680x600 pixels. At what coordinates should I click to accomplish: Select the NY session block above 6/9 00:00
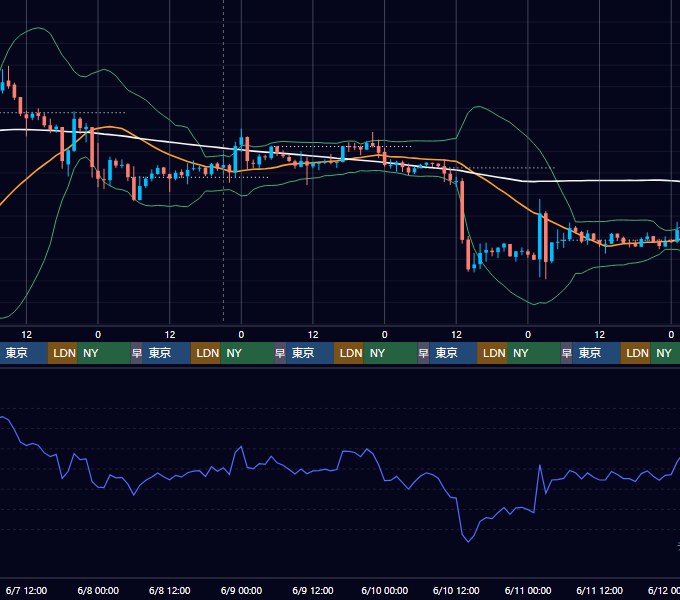coord(247,353)
